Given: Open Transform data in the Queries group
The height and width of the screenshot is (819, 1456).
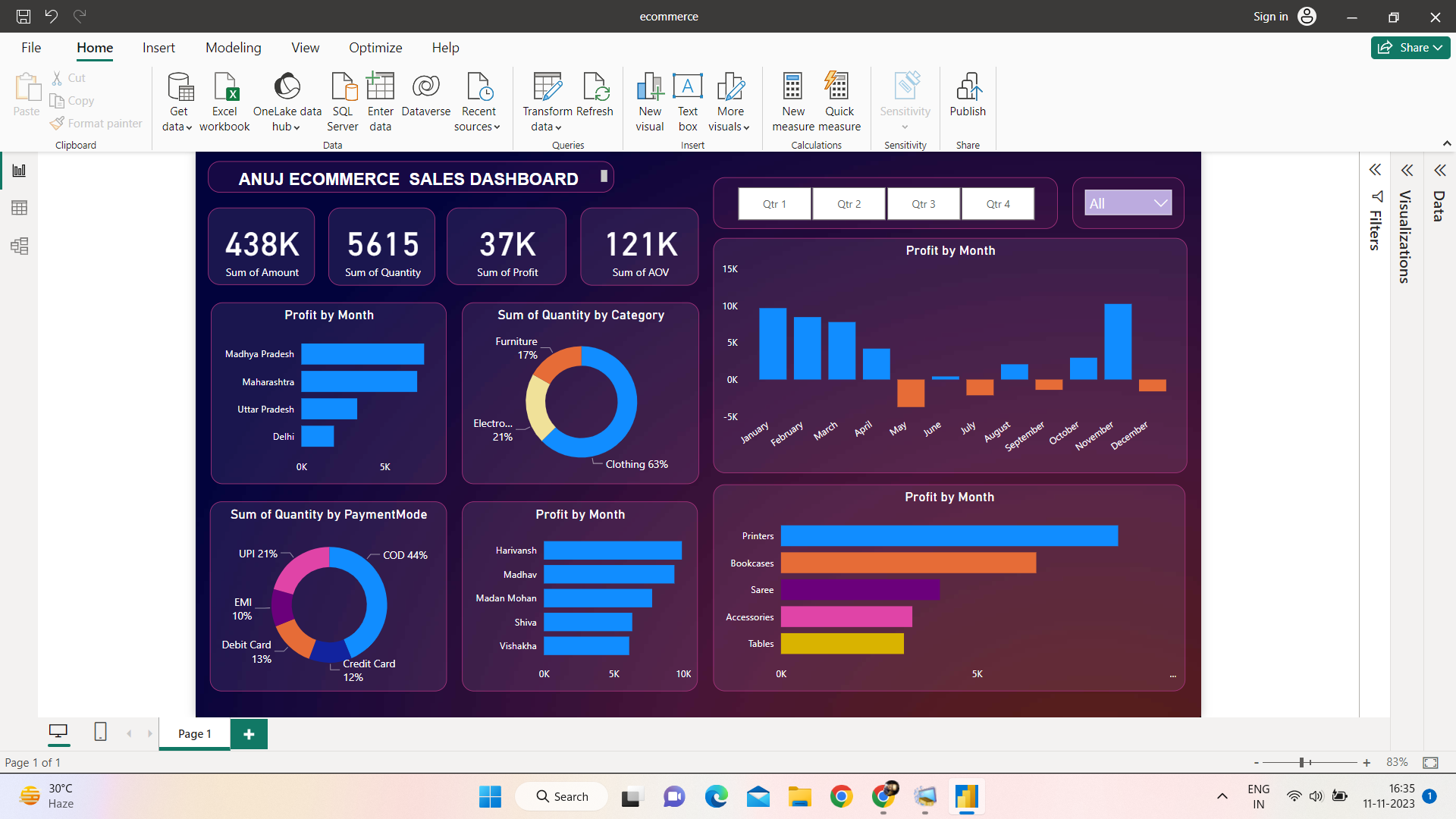Looking at the screenshot, I should point(547,99).
